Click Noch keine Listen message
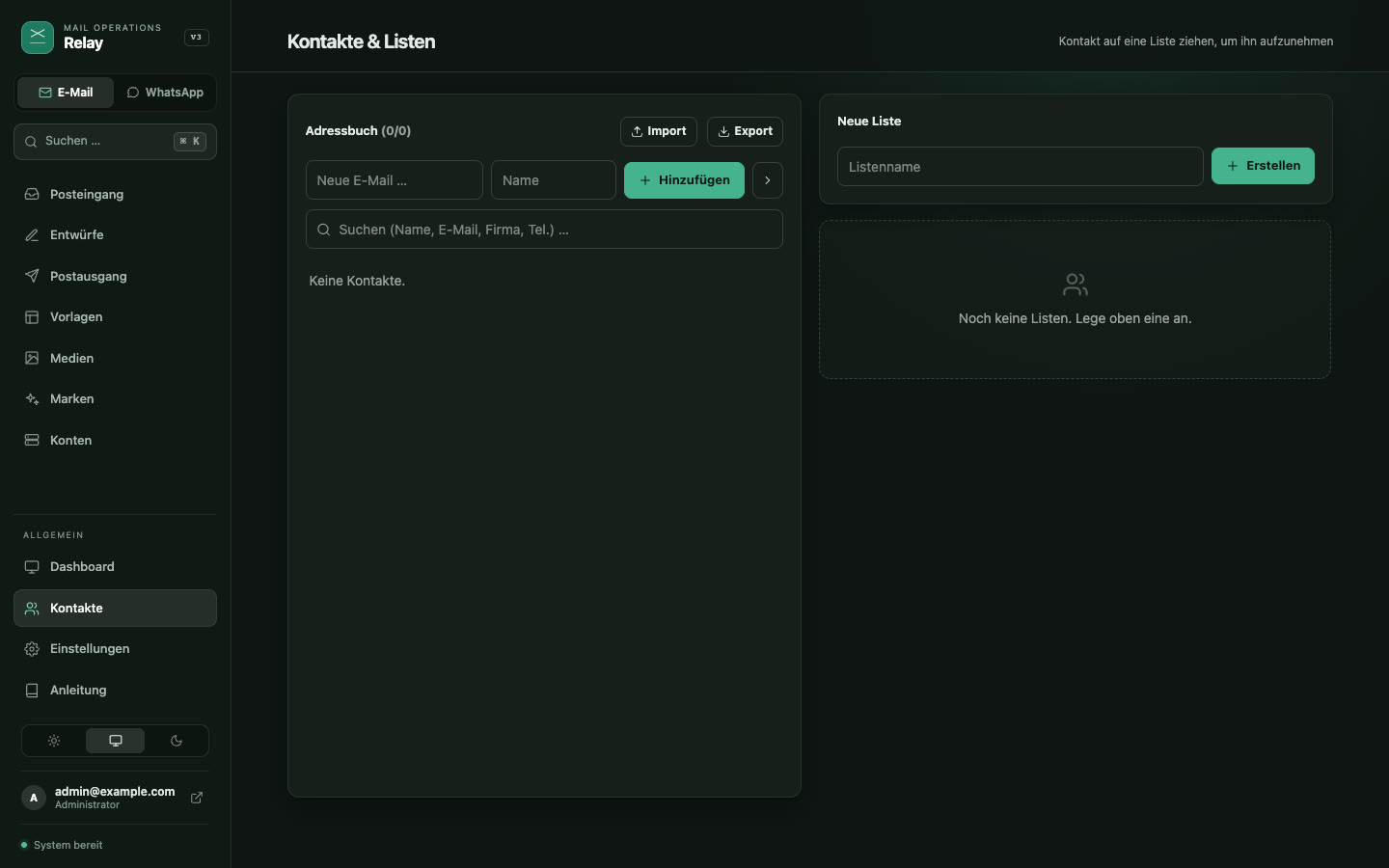Screen dimensions: 1389x868 tap(1076, 318)
